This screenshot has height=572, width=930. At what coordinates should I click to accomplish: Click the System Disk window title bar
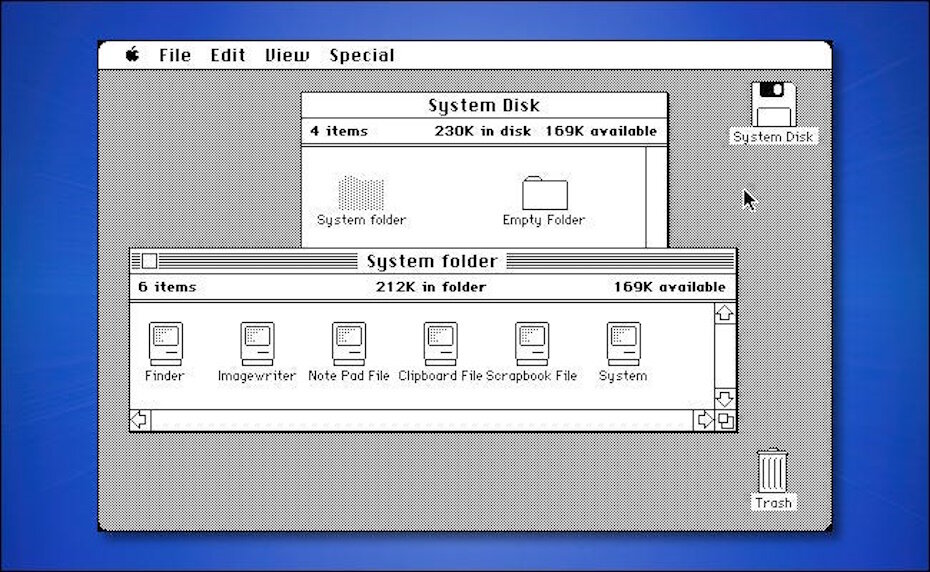pyautogui.click(x=485, y=106)
